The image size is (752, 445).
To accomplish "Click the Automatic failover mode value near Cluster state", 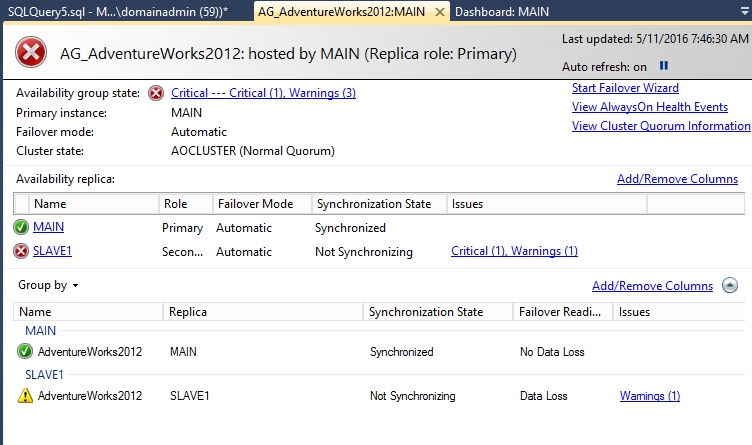I will [199, 132].
